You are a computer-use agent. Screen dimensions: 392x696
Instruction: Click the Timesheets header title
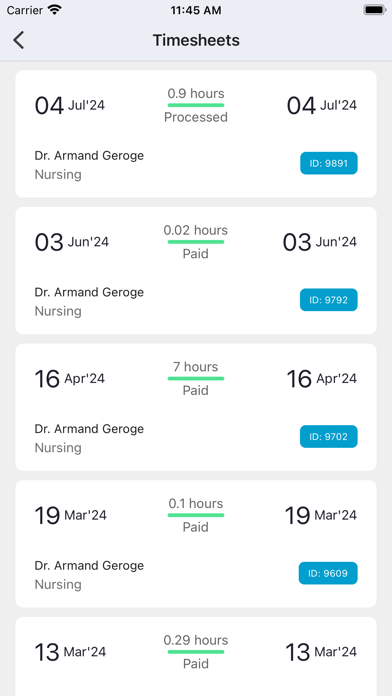pyautogui.click(x=196, y=40)
